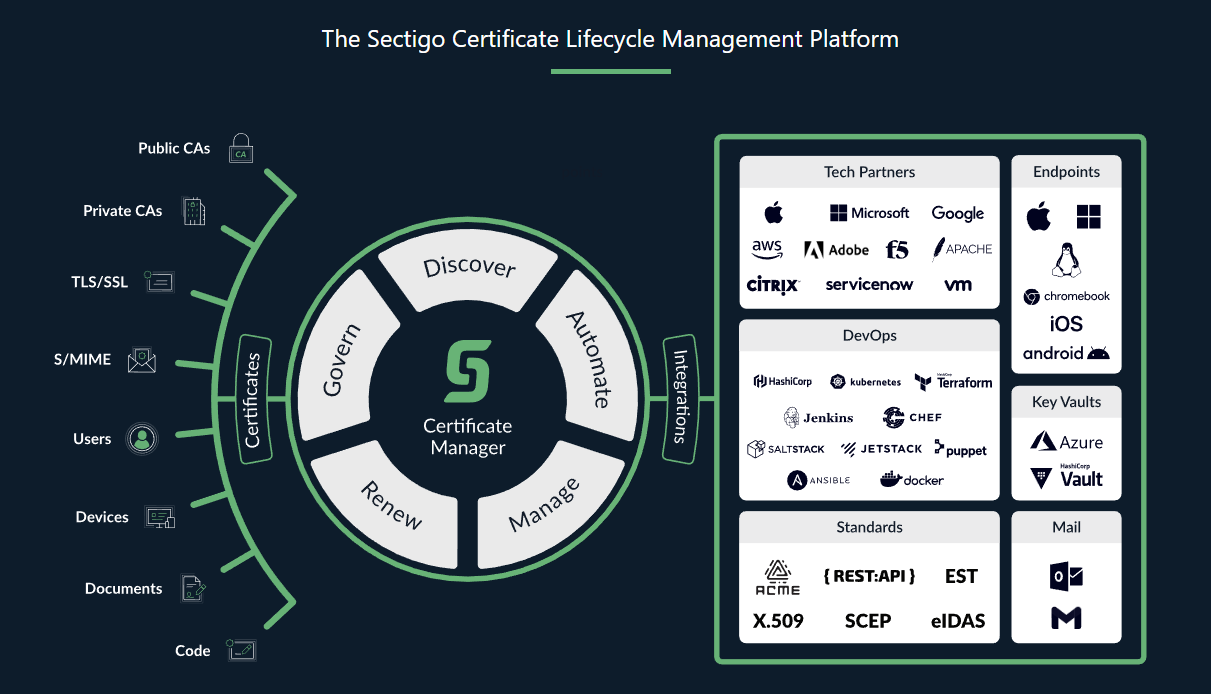Click the Public CAs padlock icon

[x=240, y=147]
